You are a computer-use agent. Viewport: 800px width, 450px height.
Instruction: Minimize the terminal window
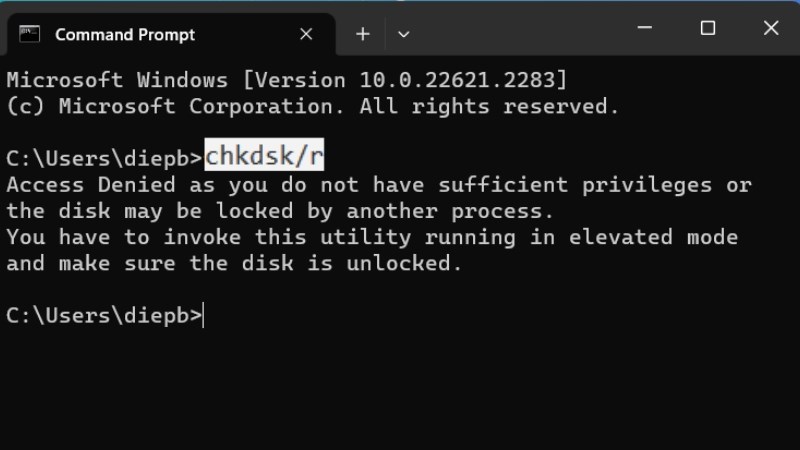point(646,29)
